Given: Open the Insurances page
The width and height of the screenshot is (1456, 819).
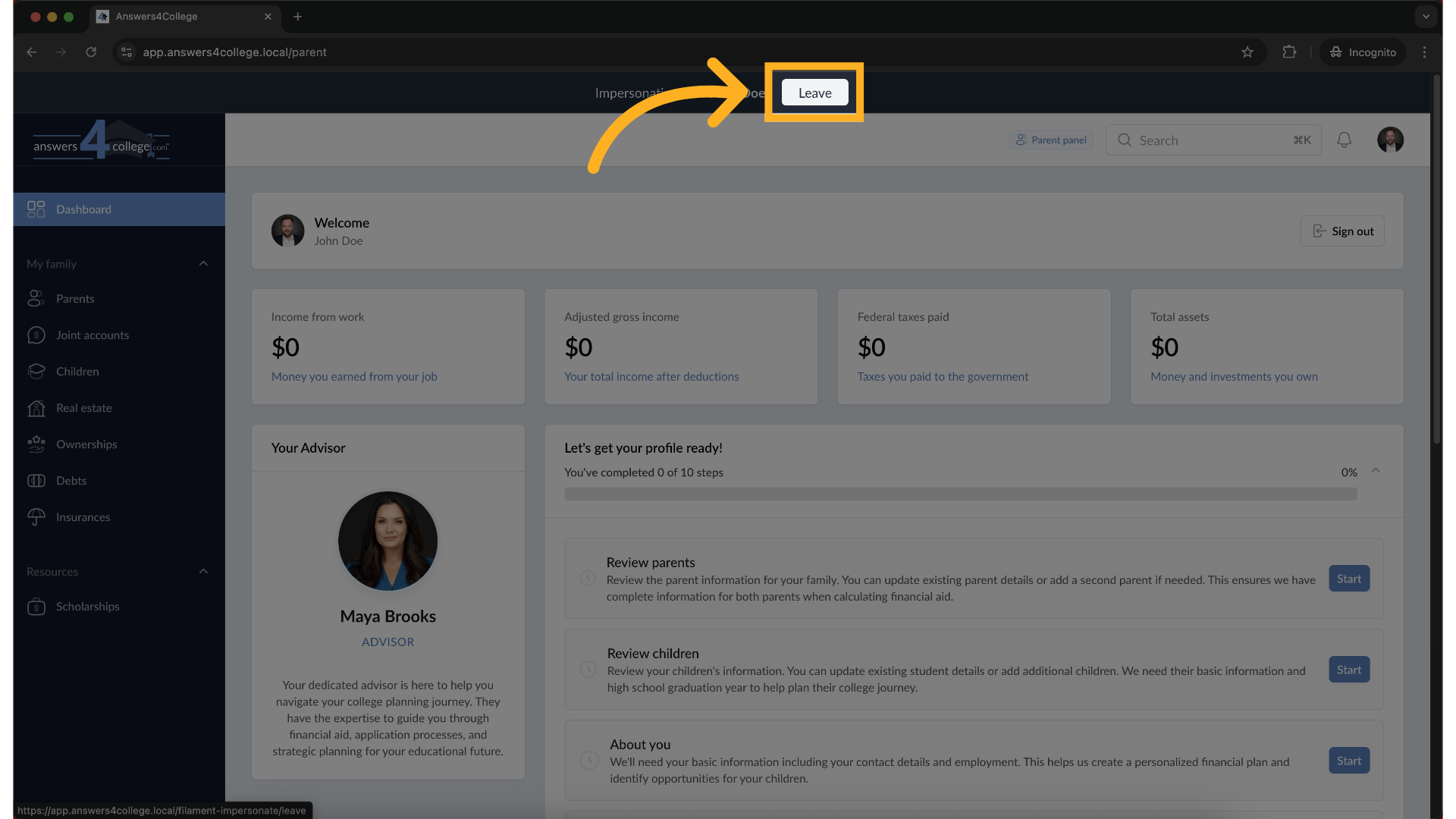Looking at the screenshot, I should tap(83, 516).
